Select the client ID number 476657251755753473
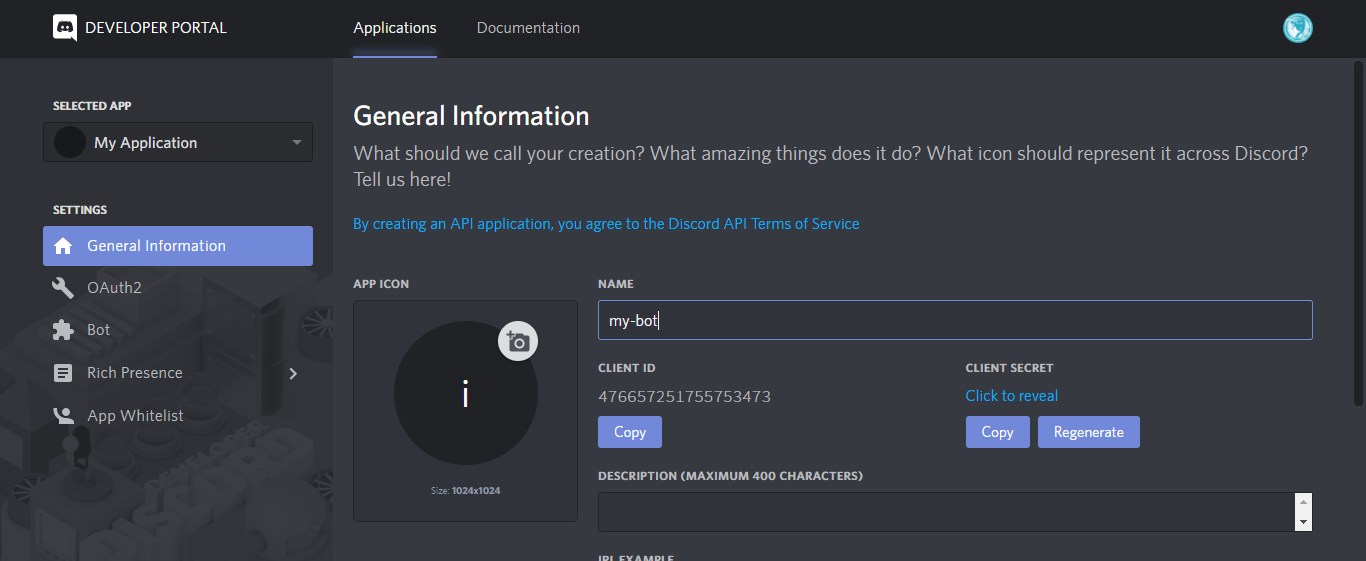This screenshot has height=561, width=1366. click(x=684, y=397)
